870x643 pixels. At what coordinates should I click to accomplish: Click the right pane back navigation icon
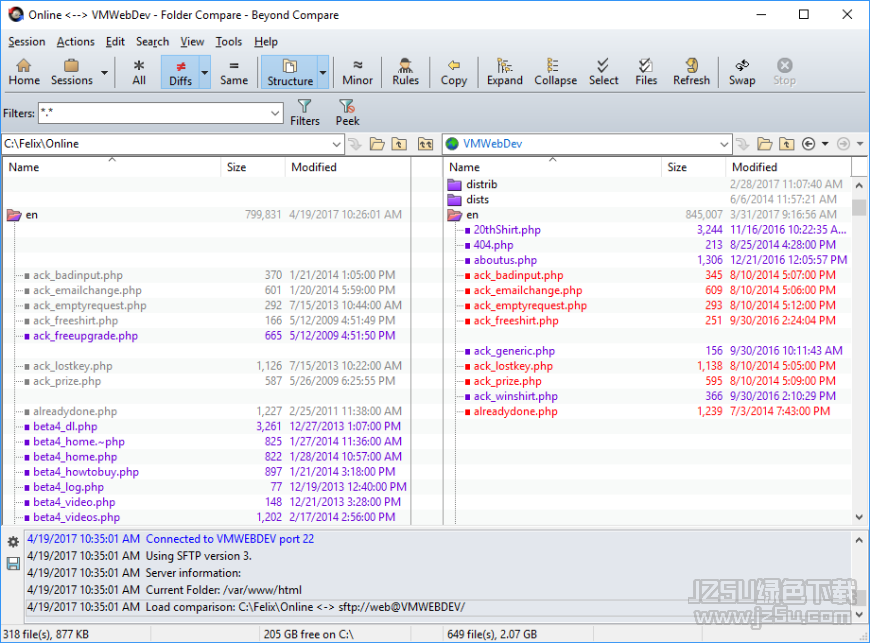pyautogui.click(x=809, y=144)
